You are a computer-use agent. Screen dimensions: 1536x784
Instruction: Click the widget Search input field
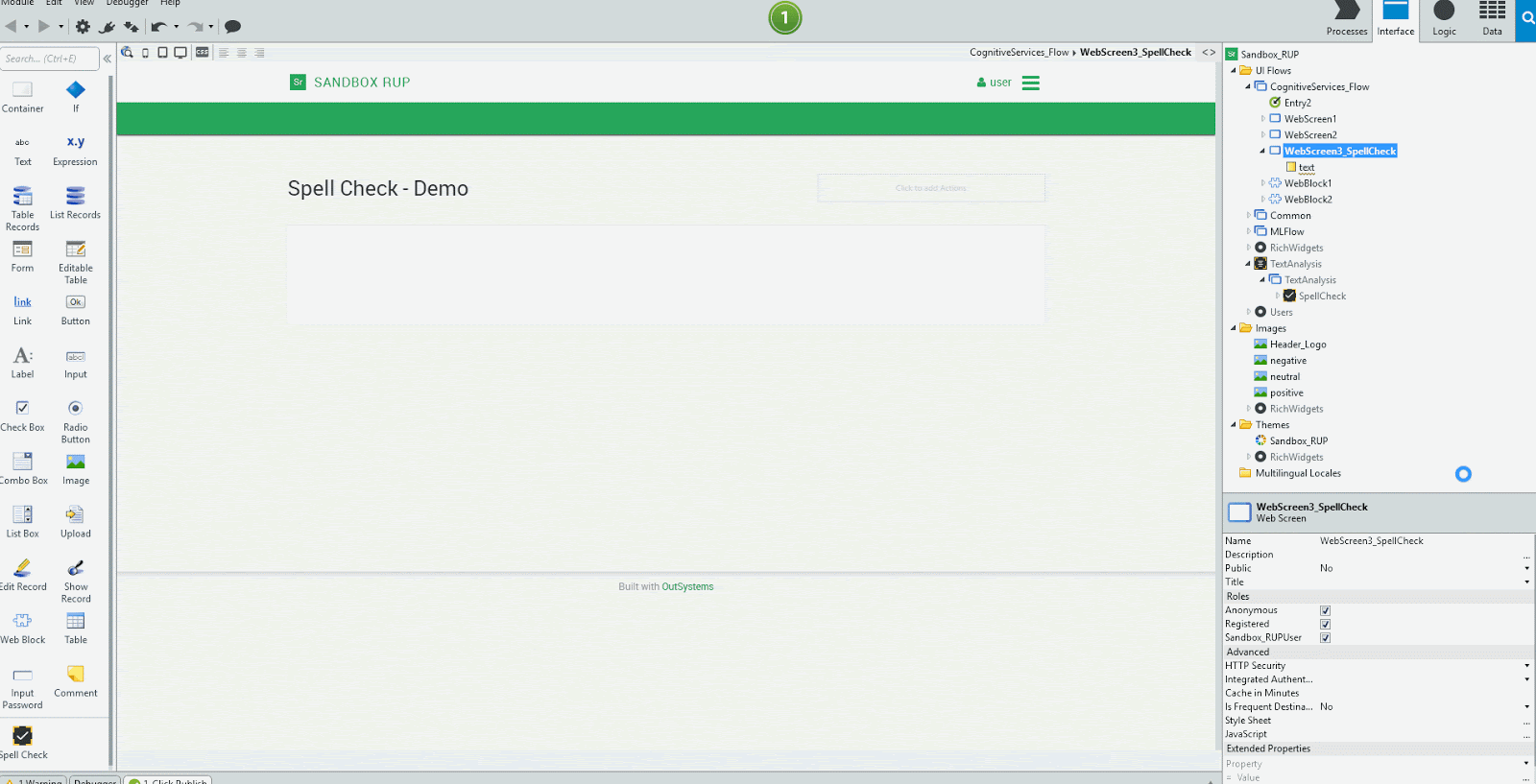tap(50, 59)
